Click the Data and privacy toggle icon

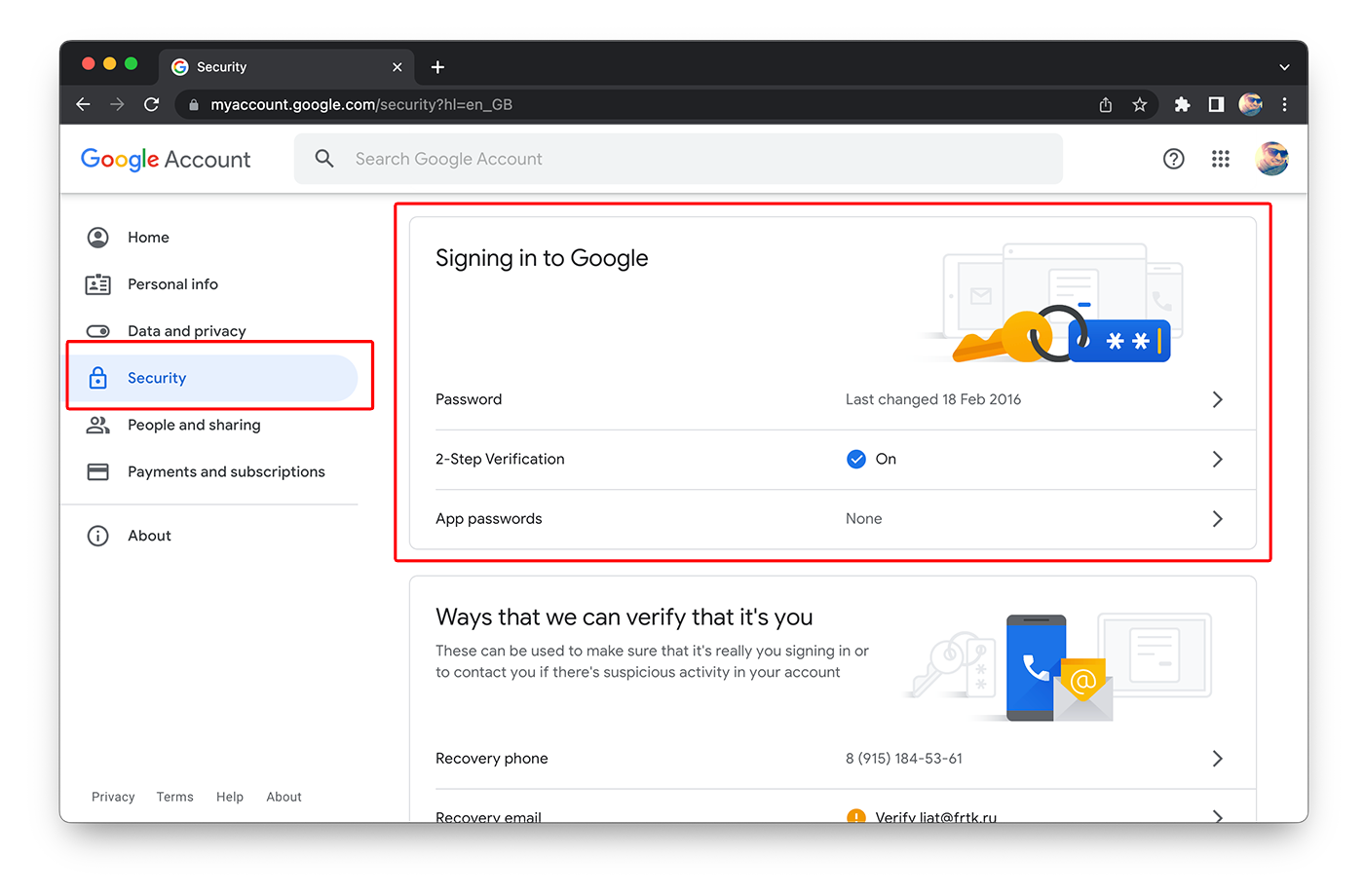coord(98,331)
